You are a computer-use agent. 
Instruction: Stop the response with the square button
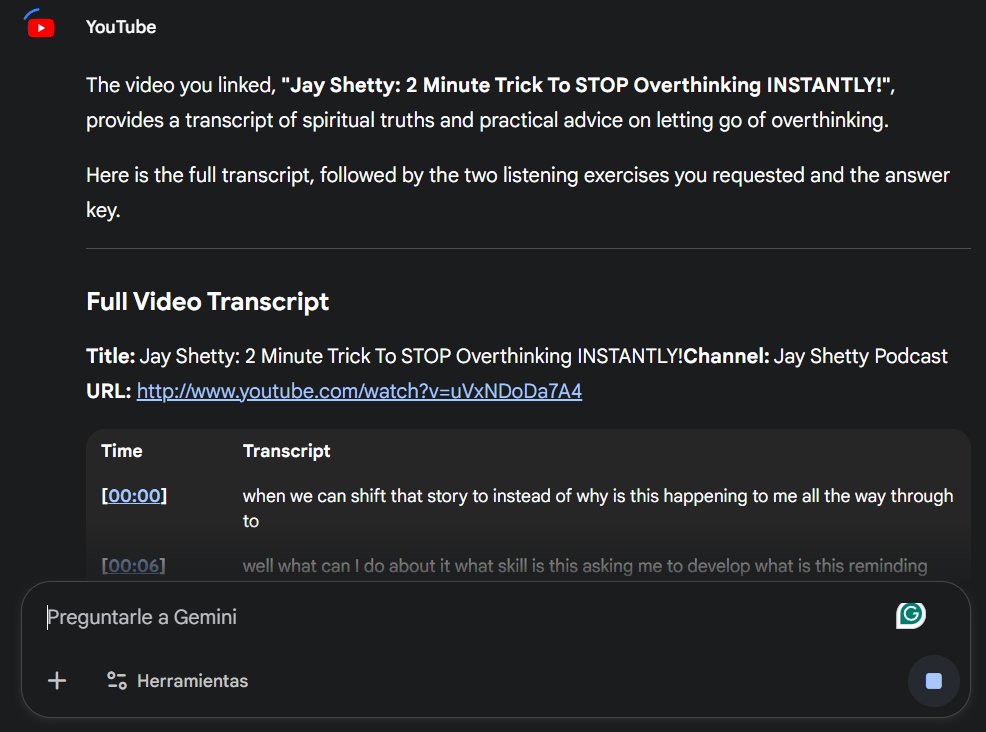[934, 680]
